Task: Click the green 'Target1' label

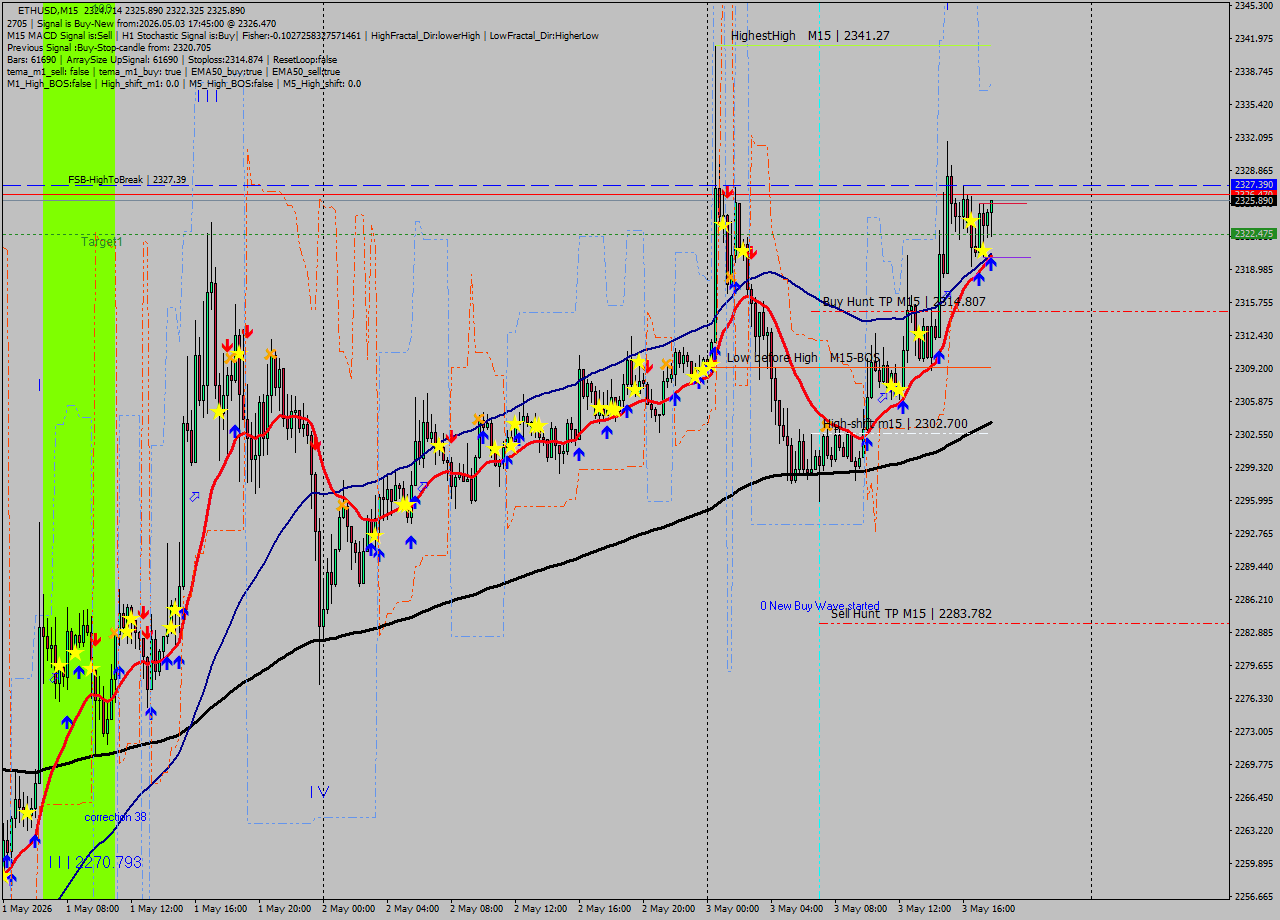Action: tap(102, 242)
